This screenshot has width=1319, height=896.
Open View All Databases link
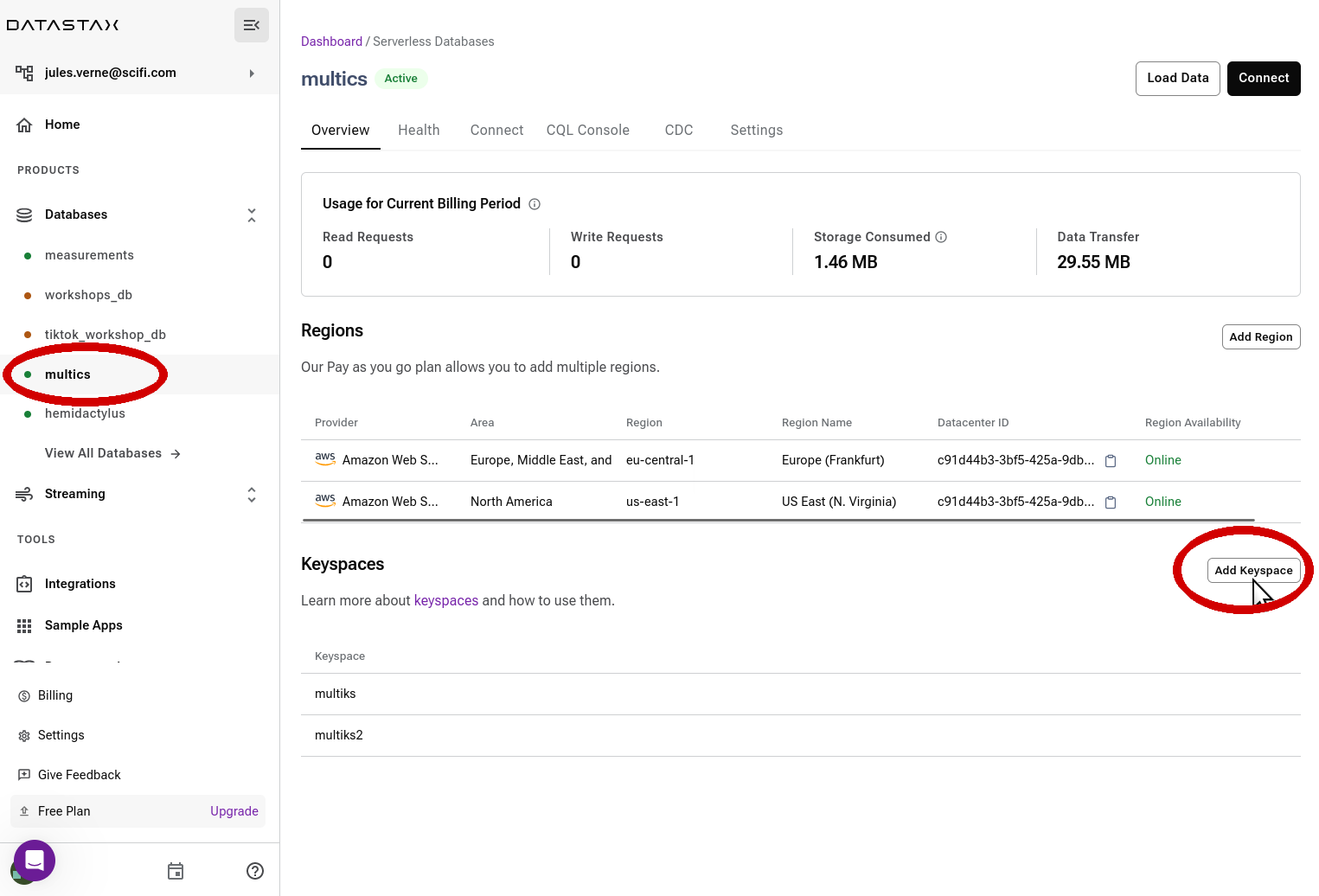112,453
